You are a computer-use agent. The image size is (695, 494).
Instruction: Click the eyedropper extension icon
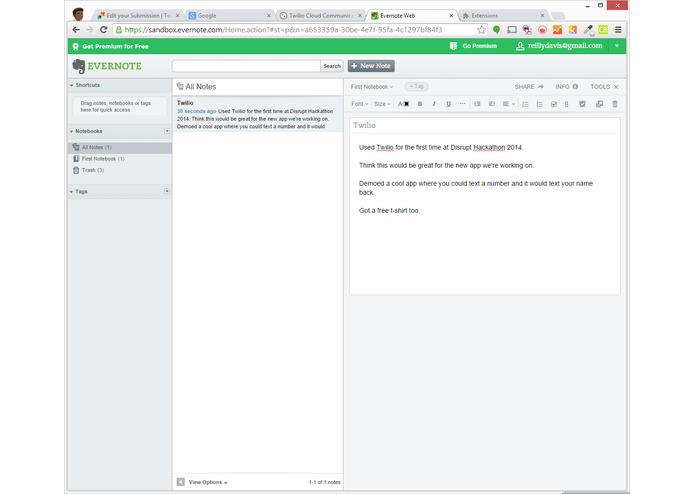point(588,30)
